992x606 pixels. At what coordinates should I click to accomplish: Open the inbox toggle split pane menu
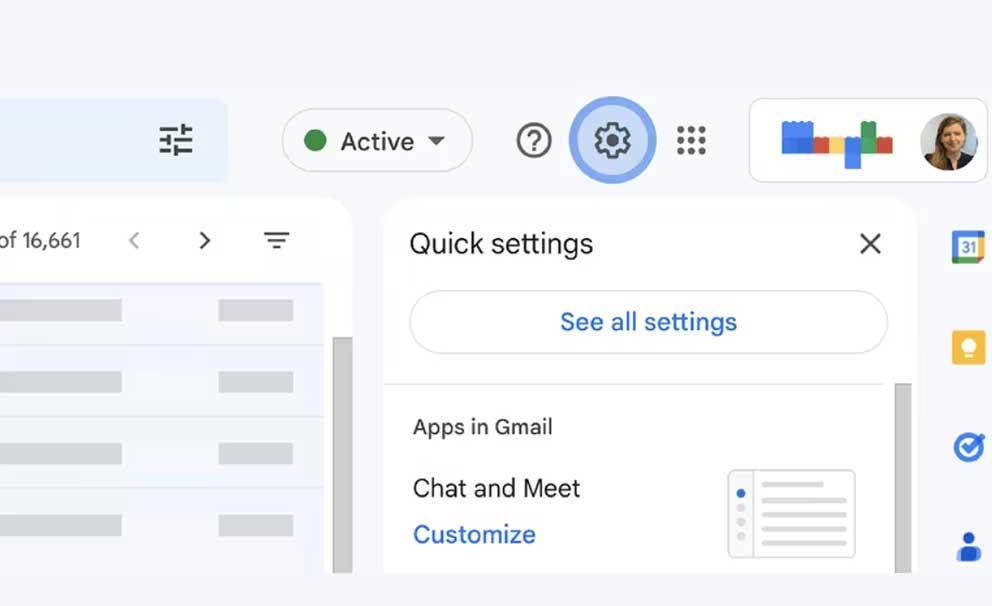276,240
